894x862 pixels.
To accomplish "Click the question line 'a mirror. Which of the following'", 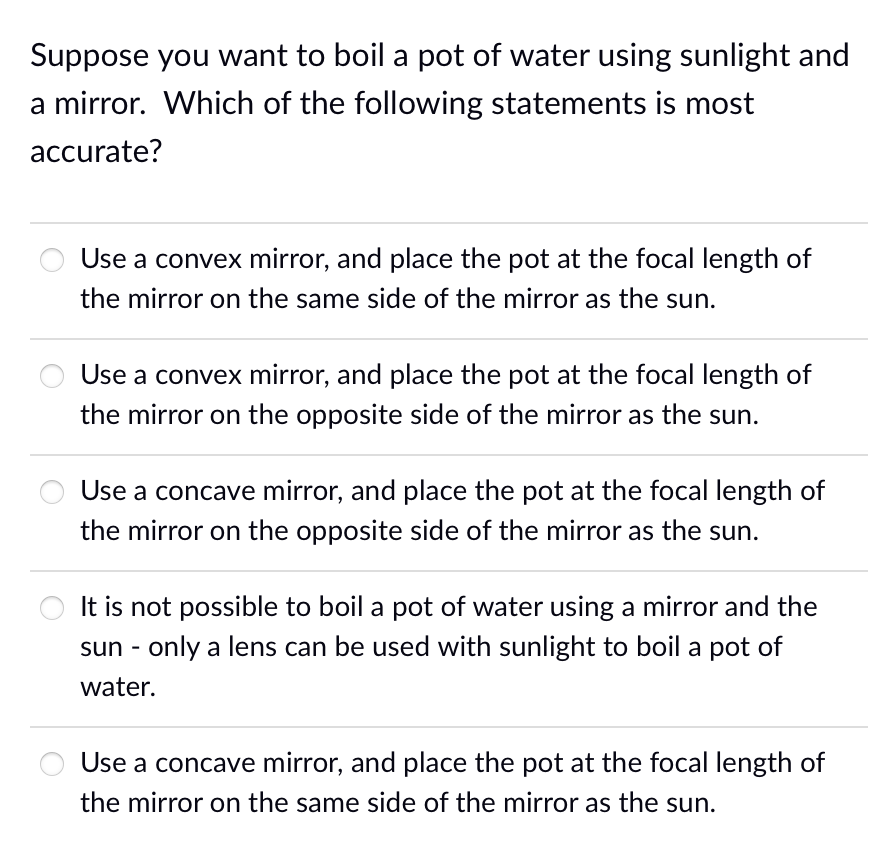I will [x=392, y=104].
